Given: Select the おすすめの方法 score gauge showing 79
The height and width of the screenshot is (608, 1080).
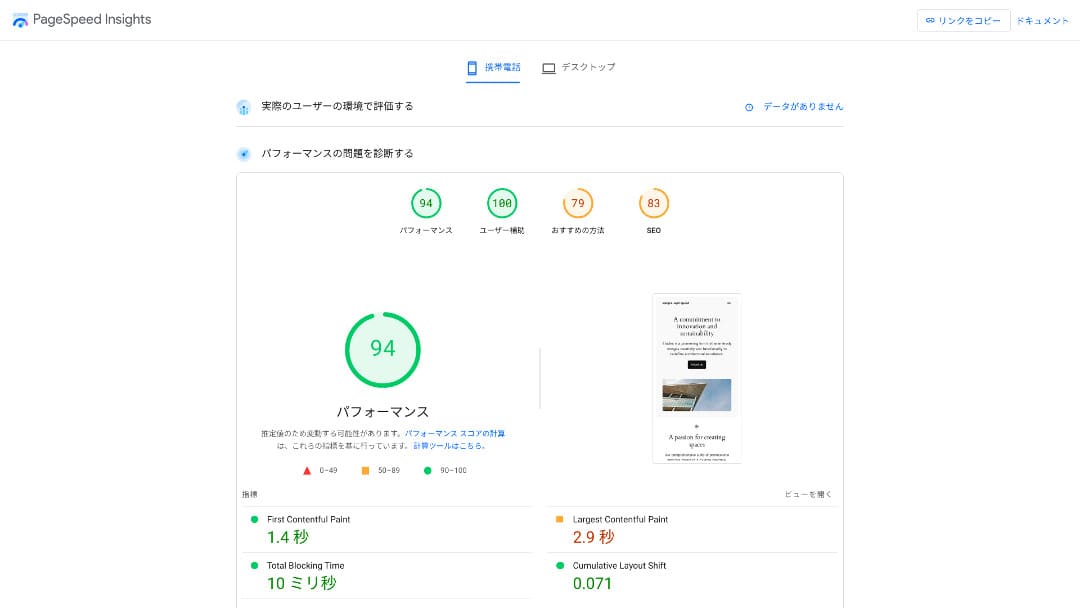Looking at the screenshot, I should pyautogui.click(x=578, y=204).
